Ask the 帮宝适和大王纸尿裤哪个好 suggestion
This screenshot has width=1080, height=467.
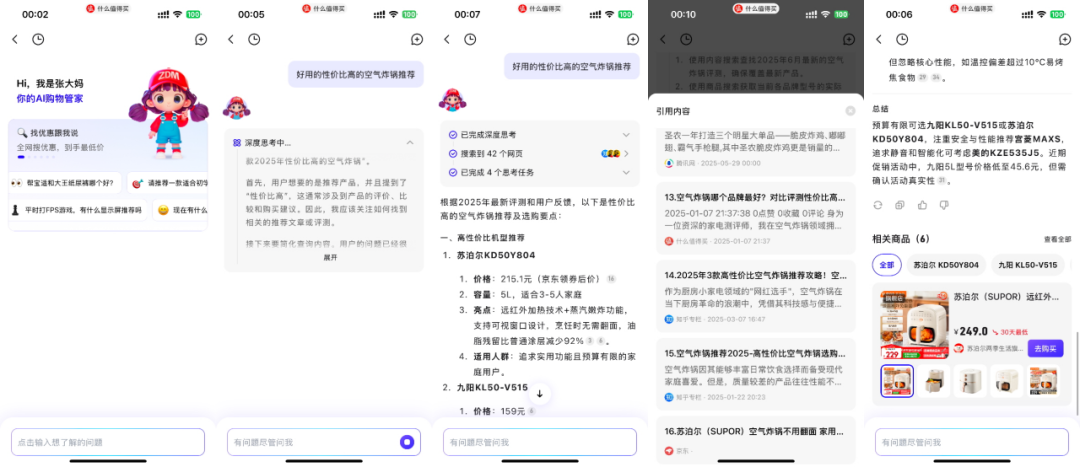(65, 183)
